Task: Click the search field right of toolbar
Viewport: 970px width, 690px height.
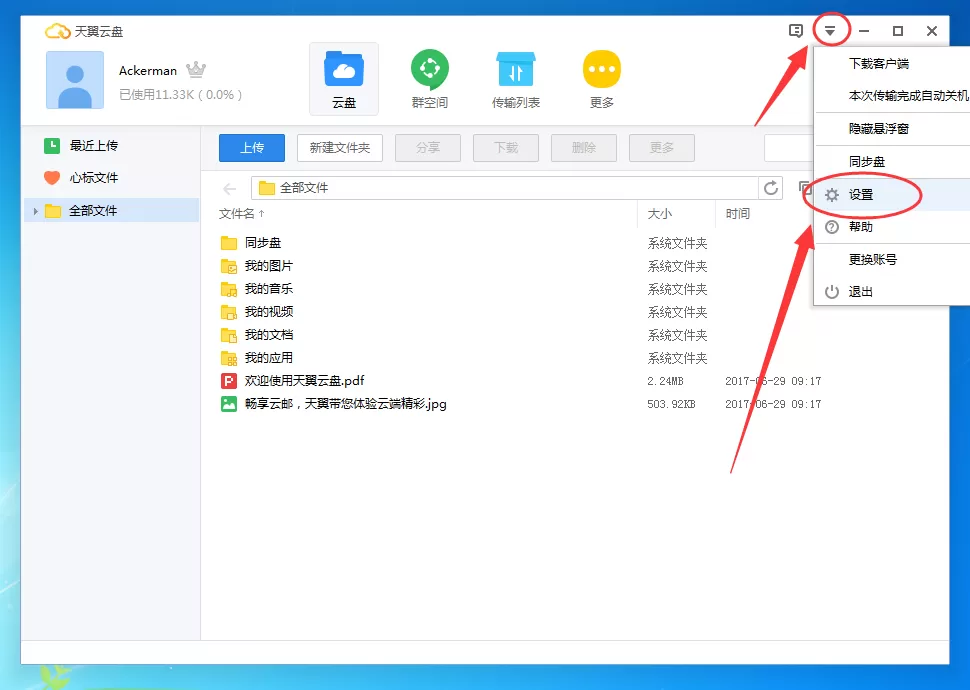Action: point(789,148)
